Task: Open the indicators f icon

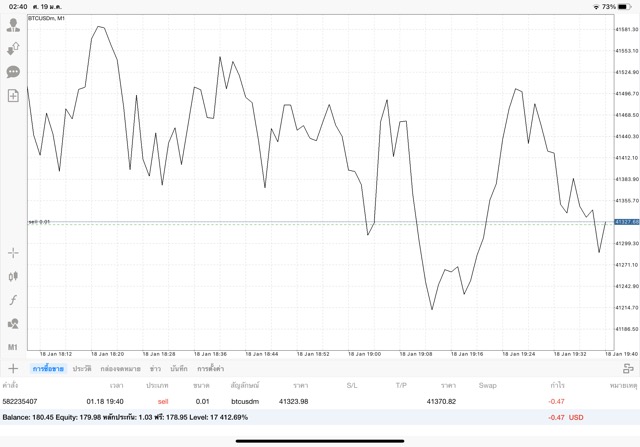Action: click(13, 300)
